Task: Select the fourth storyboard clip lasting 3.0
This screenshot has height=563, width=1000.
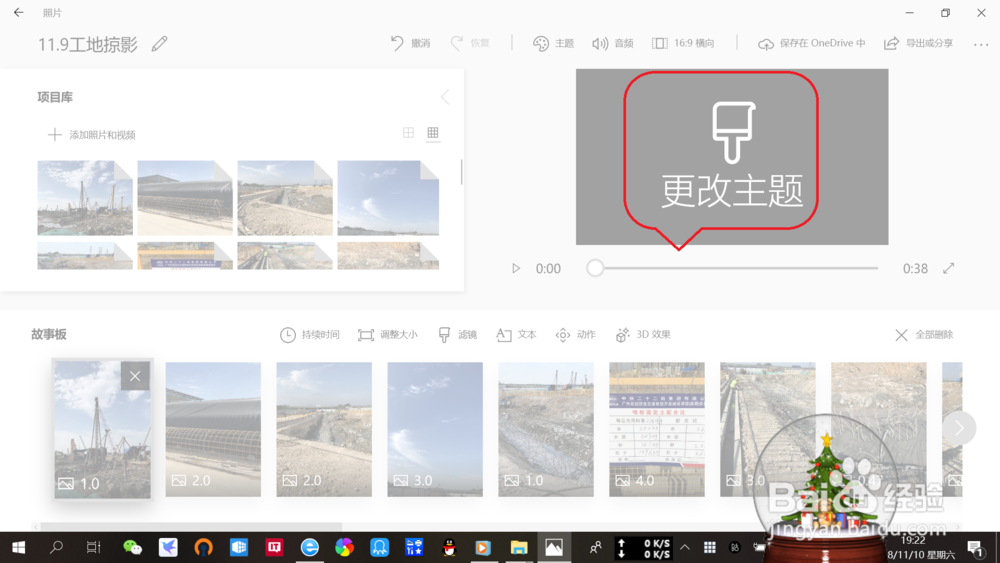Action: (435, 429)
